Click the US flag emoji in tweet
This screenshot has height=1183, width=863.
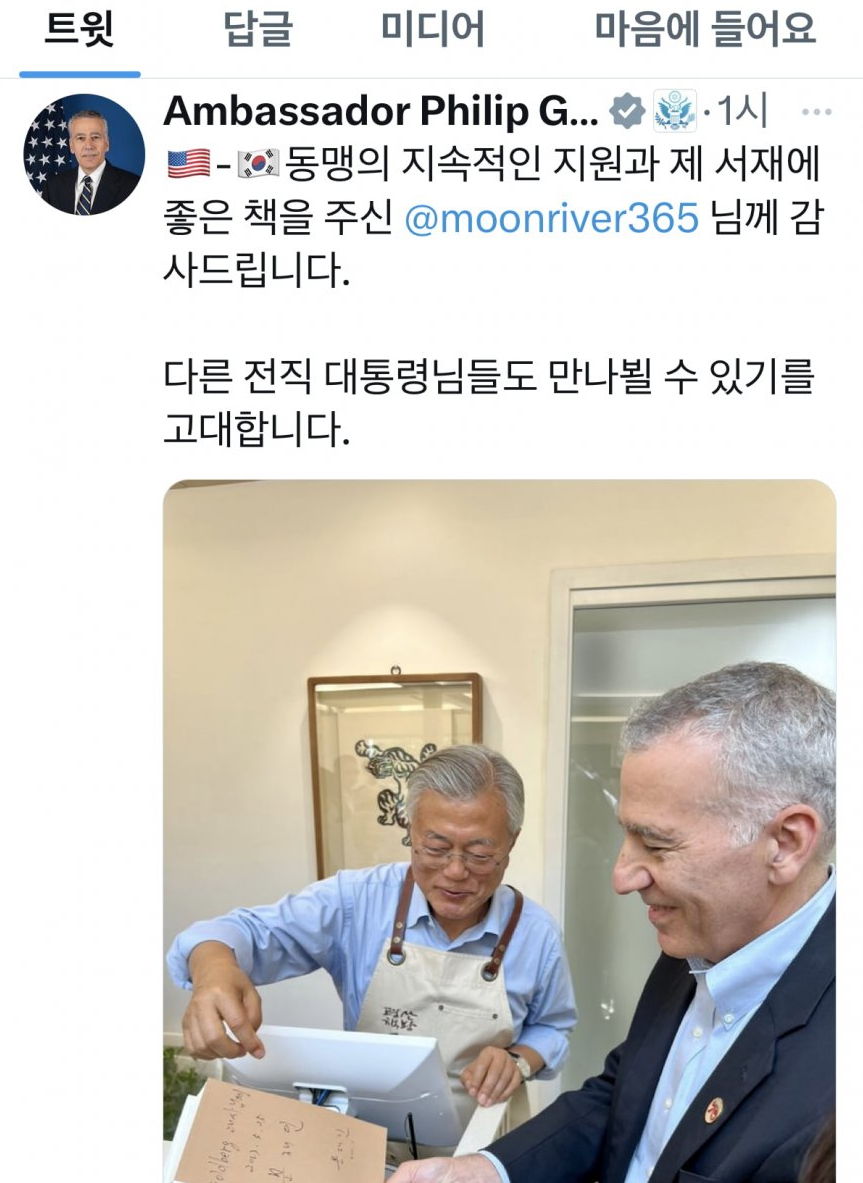[189, 164]
